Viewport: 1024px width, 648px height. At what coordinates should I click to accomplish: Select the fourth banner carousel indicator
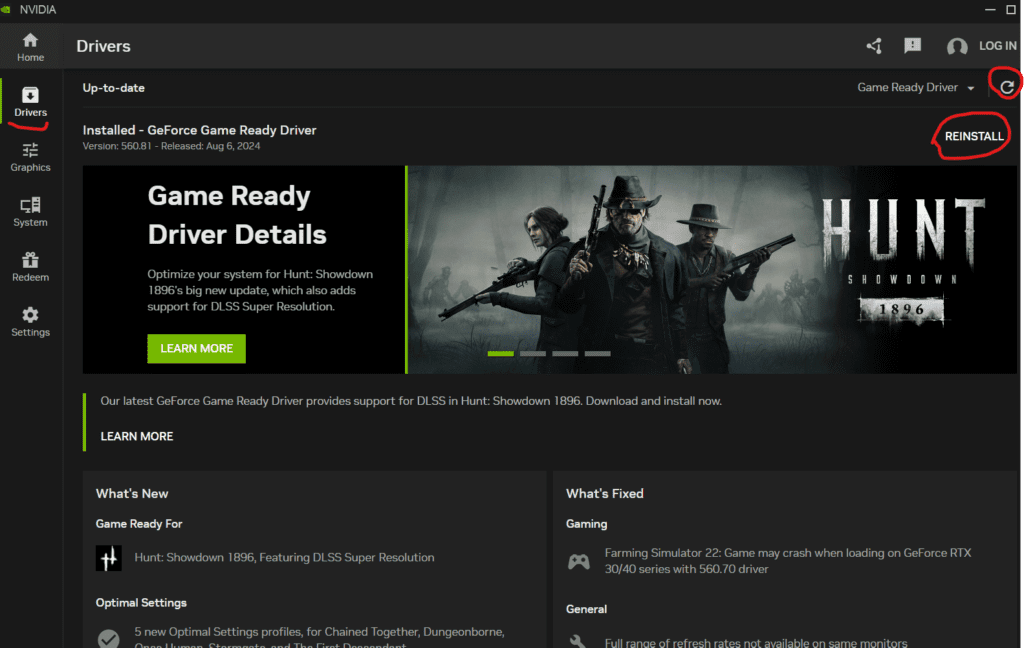(598, 353)
